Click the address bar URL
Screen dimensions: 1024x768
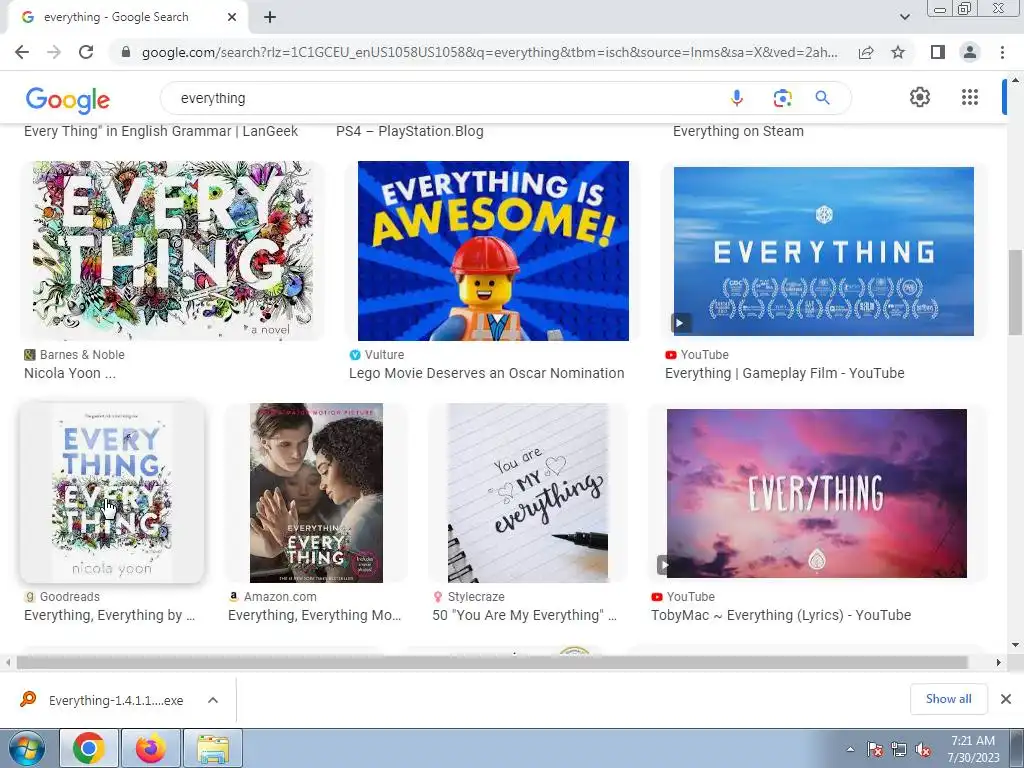pyautogui.click(x=490, y=52)
